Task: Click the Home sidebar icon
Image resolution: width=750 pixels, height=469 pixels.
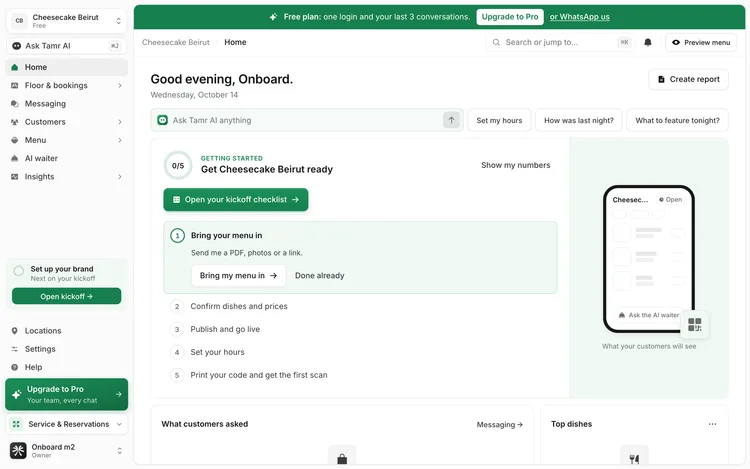Action: pos(15,67)
